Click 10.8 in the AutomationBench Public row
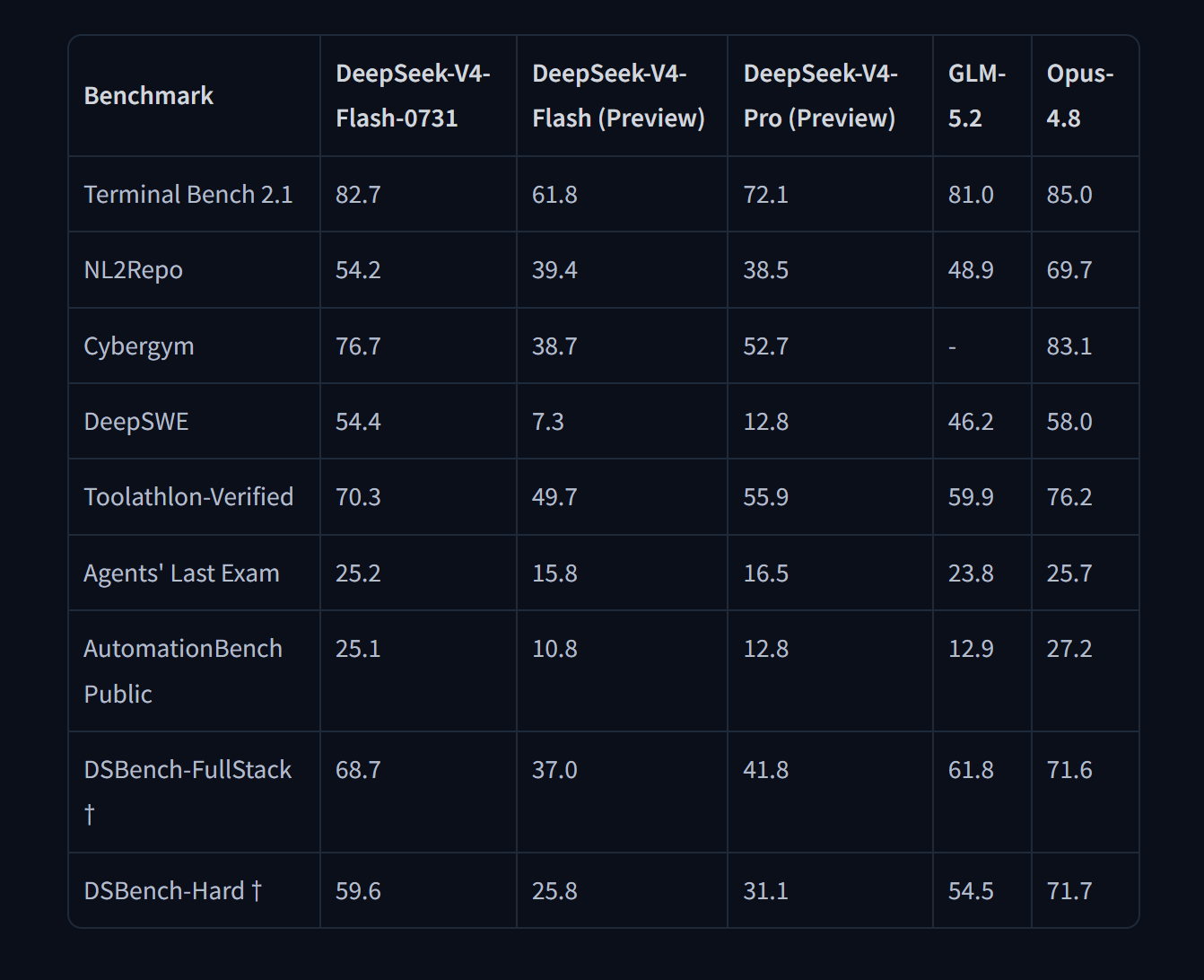 [554, 649]
